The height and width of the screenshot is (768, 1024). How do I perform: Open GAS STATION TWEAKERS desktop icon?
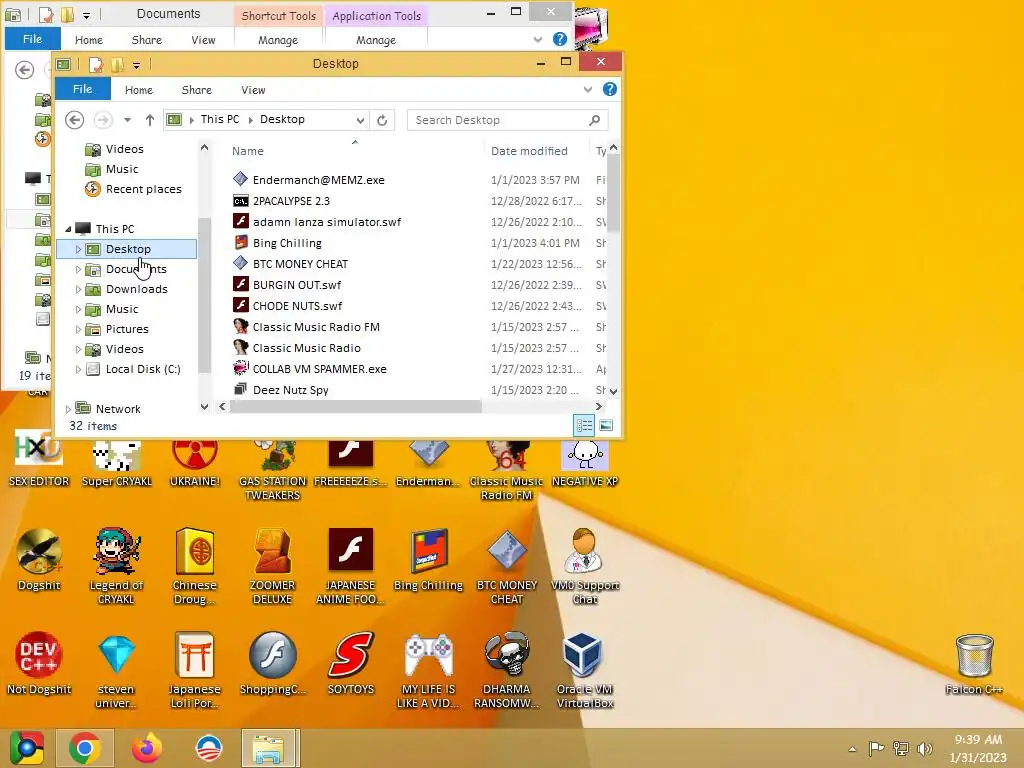[x=272, y=468]
